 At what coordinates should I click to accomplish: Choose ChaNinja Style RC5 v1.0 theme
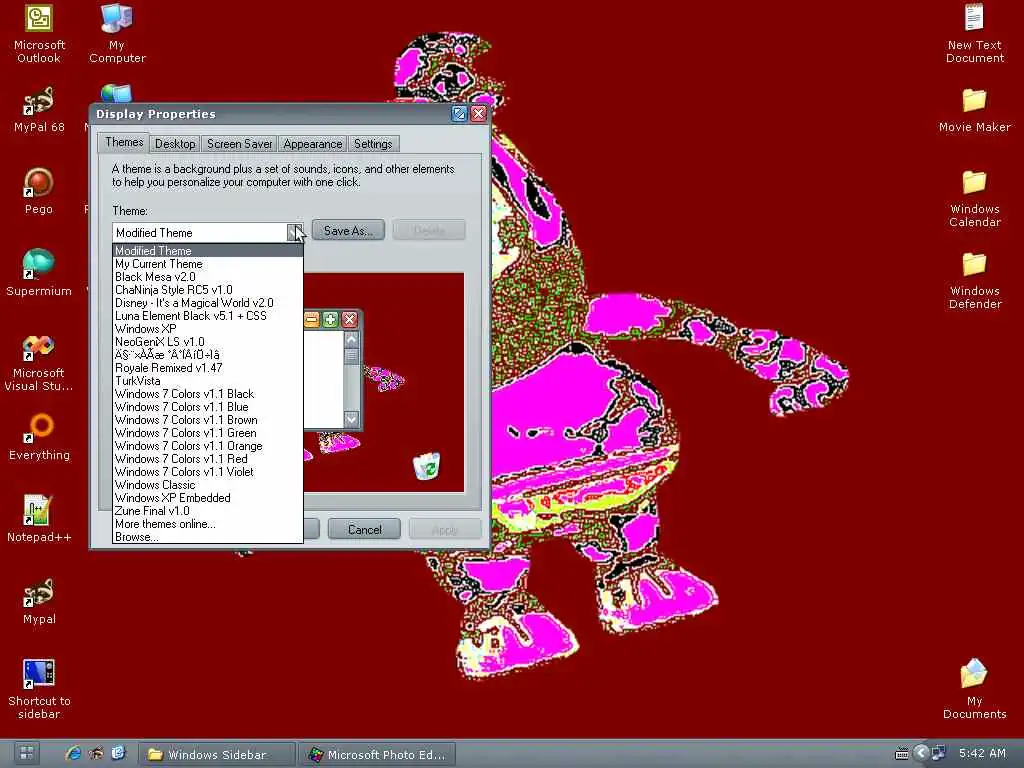tap(208, 290)
